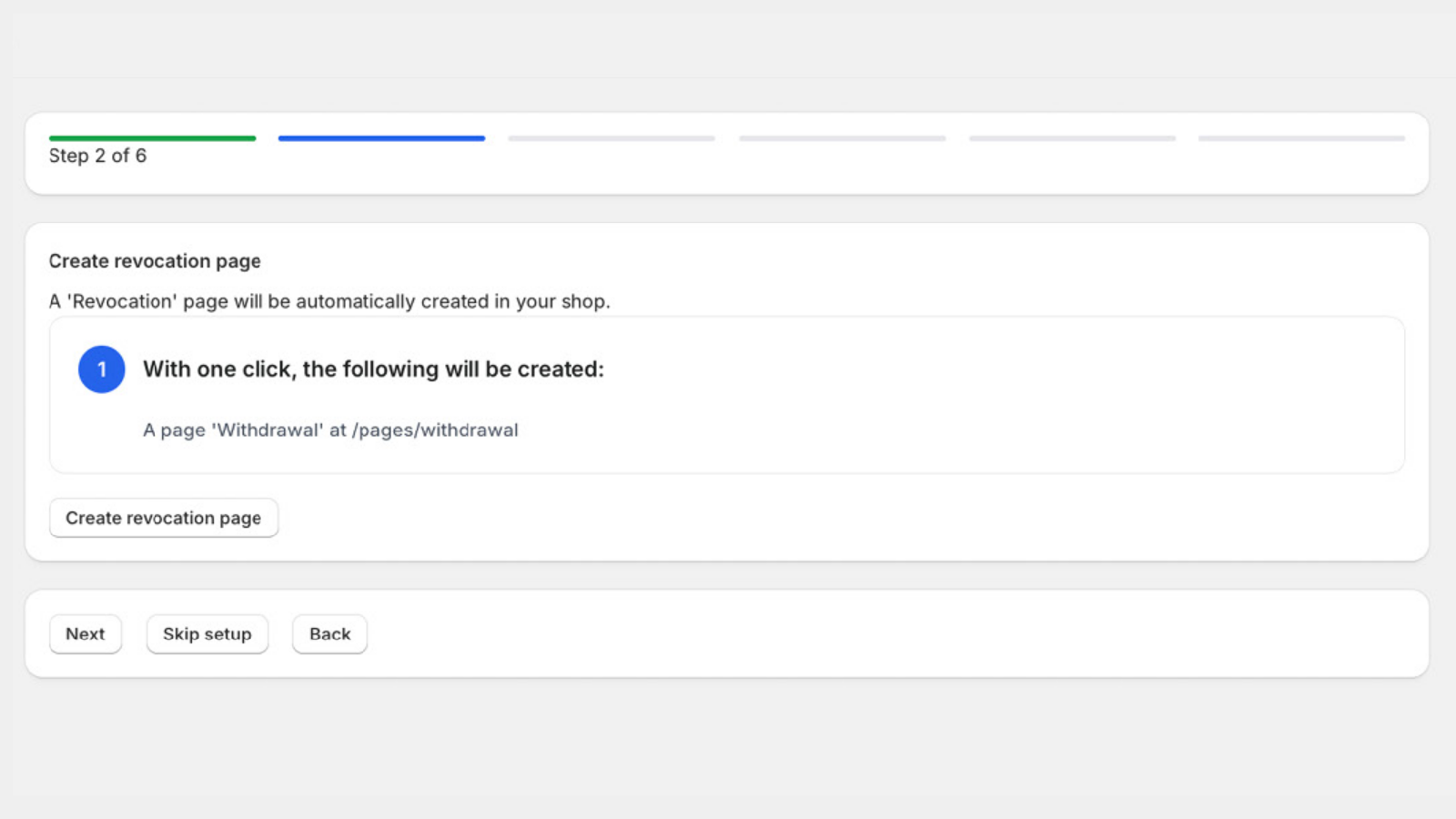
Task: Go to the Next setup step
Action: [86, 634]
